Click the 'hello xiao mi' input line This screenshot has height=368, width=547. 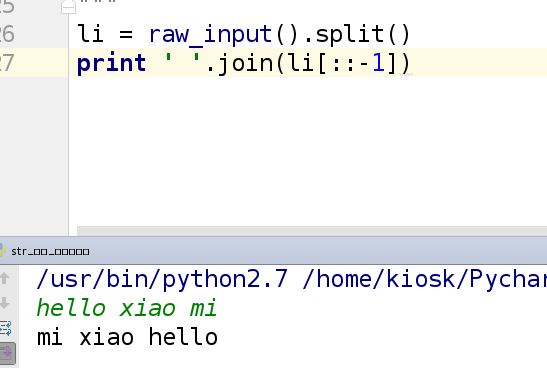(127, 308)
